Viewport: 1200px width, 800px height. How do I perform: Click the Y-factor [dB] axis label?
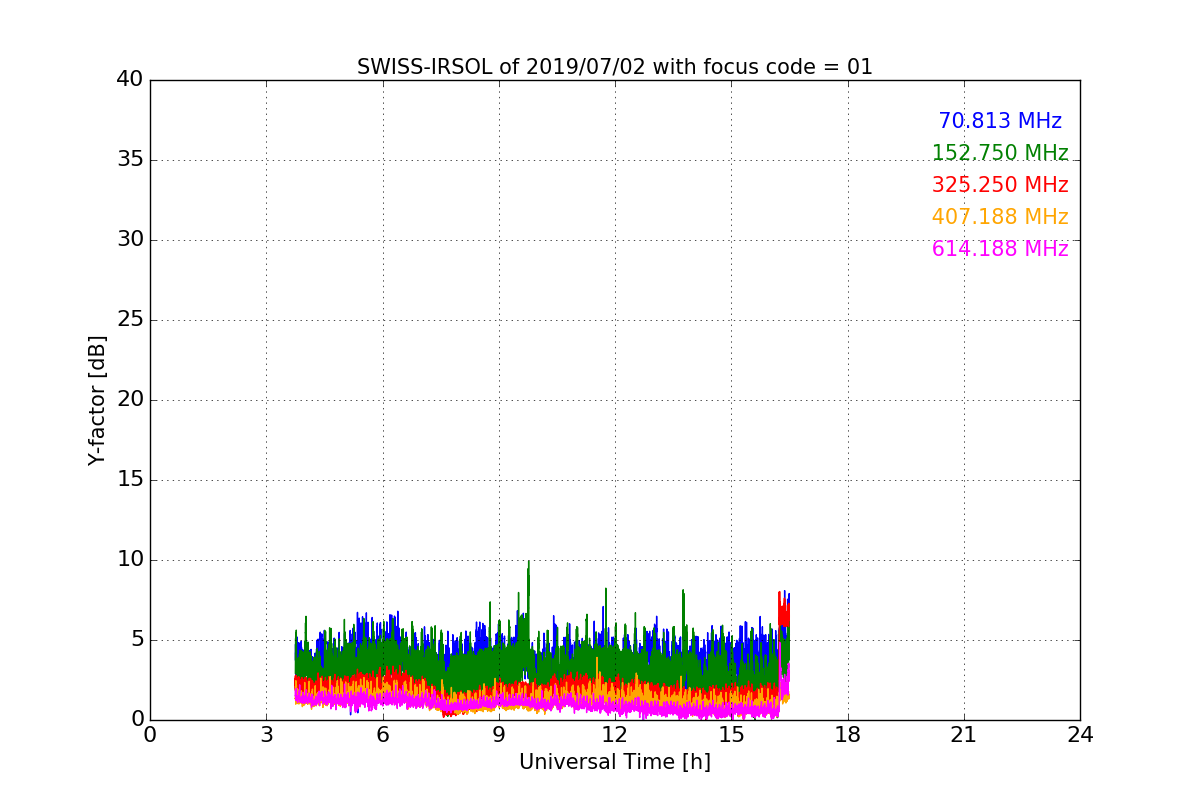tap(97, 400)
